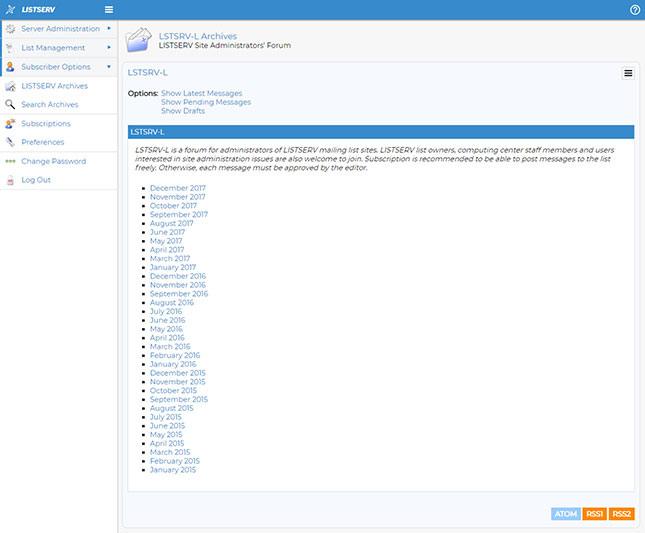Open April 2017 archive
The width and height of the screenshot is (645, 533).
tap(167, 250)
